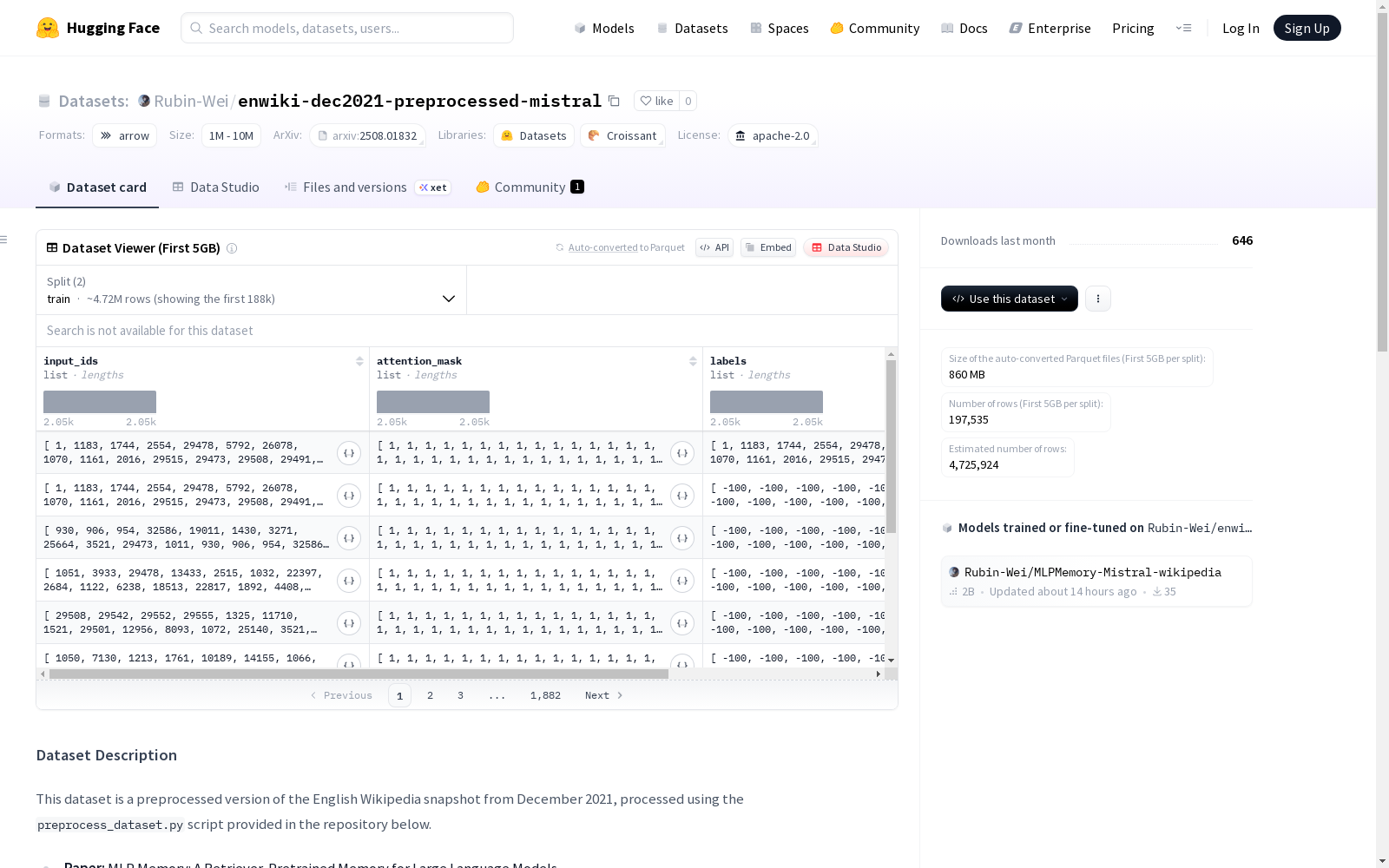Copy the dataset name with the copy icon
This screenshot has width=1389, height=868.
click(x=614, y=101)
